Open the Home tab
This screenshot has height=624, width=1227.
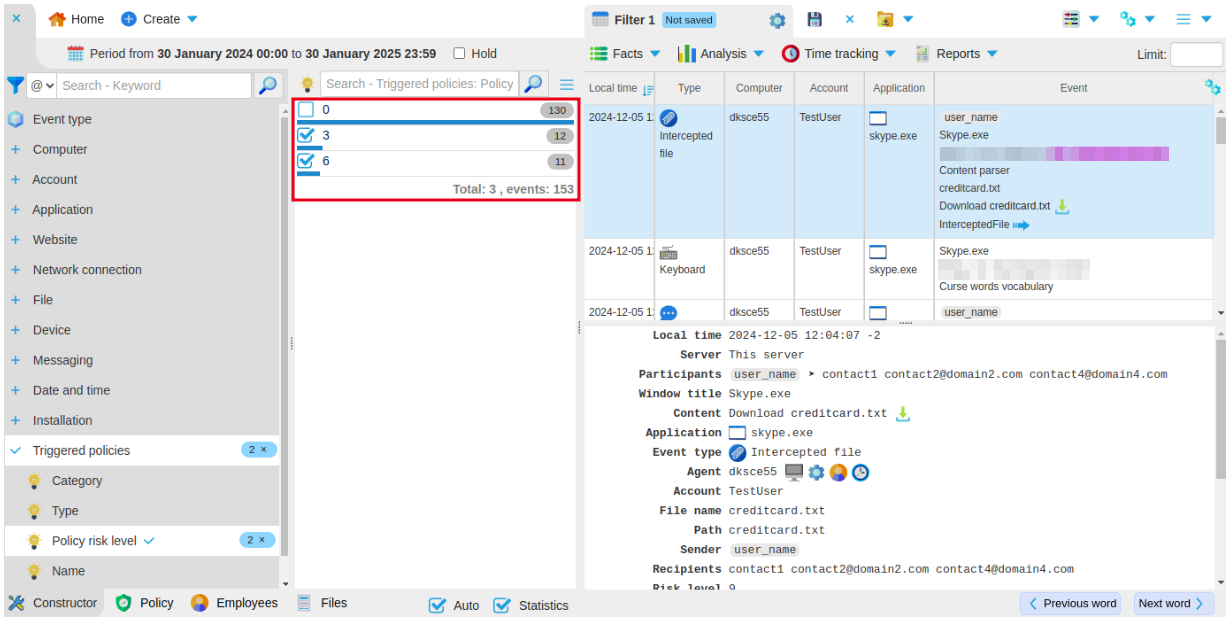pyautogui.click(x=77, y=19)
